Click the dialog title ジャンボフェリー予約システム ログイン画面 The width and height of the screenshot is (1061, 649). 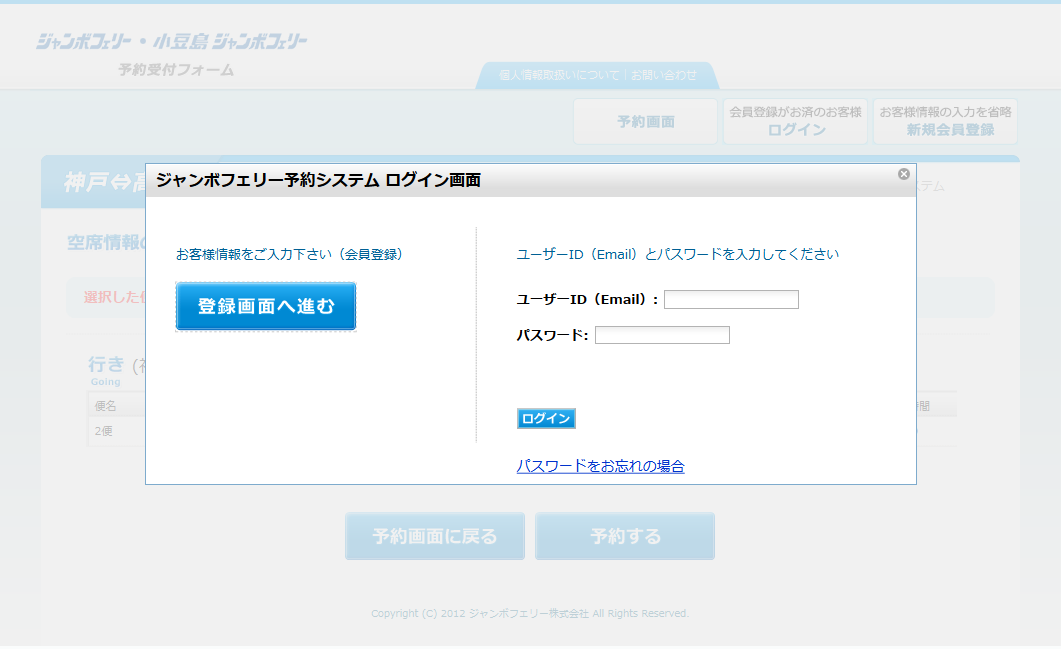click(319, 180)
